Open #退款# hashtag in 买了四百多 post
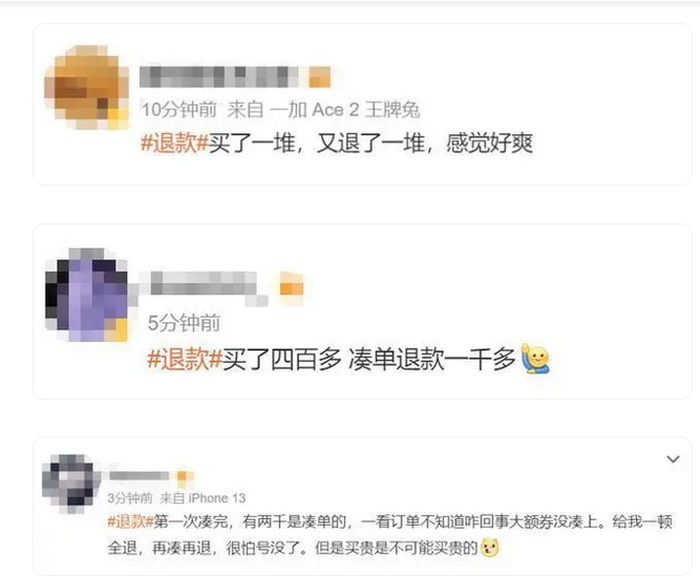700x577 pixels. (185, 359)
